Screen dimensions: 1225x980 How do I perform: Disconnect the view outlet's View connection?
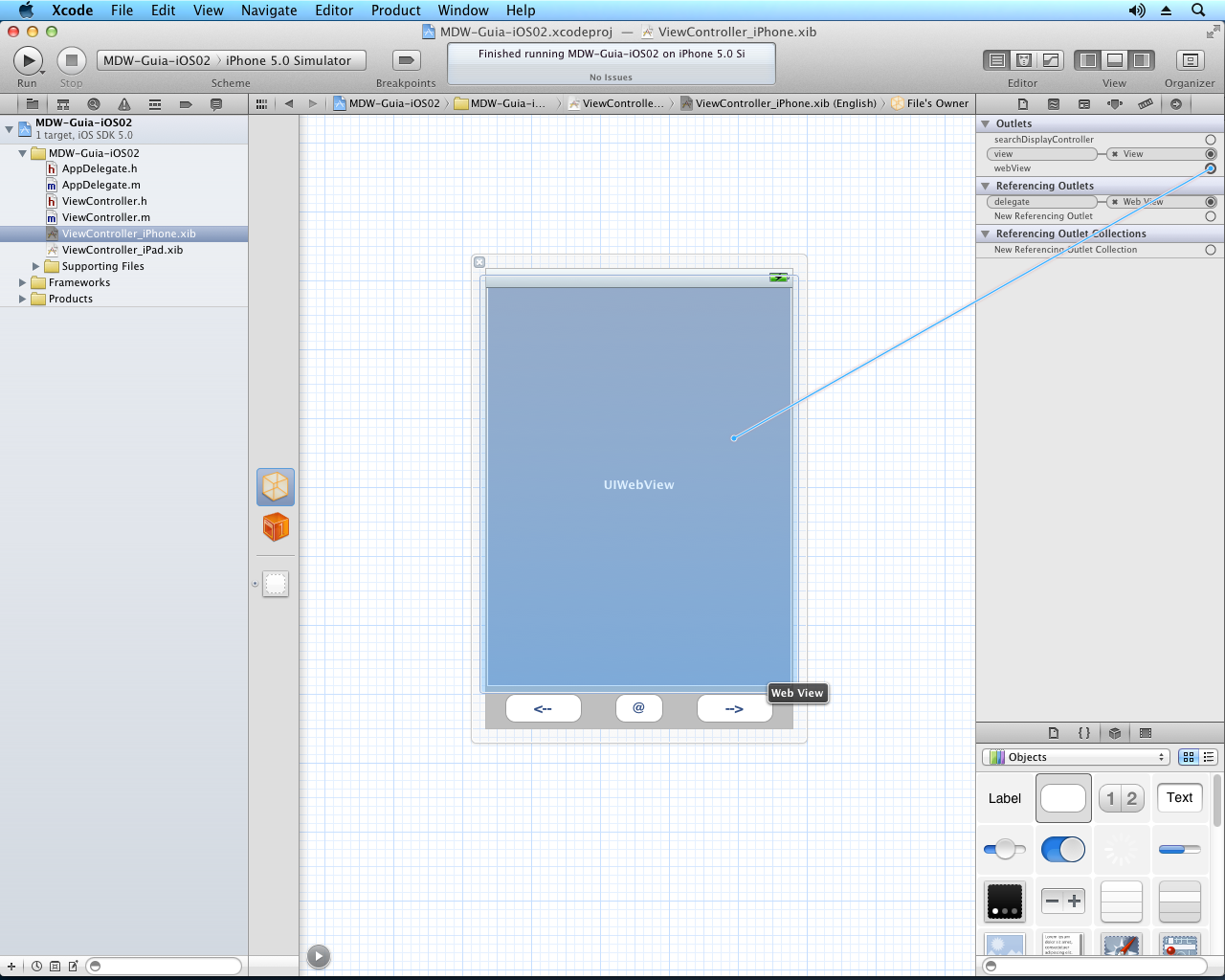point(1115,154)
